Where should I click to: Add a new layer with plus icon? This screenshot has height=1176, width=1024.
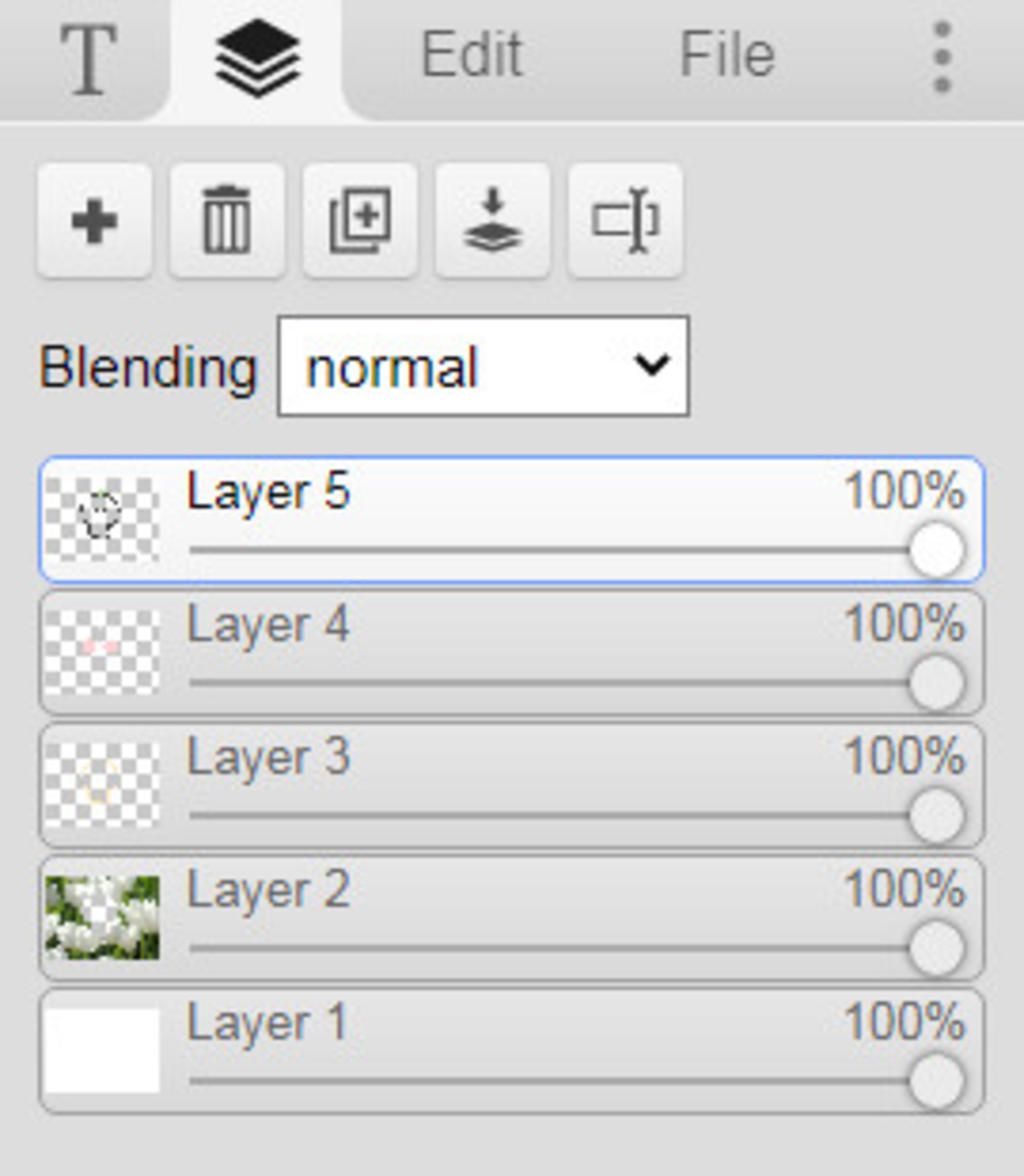95,220
